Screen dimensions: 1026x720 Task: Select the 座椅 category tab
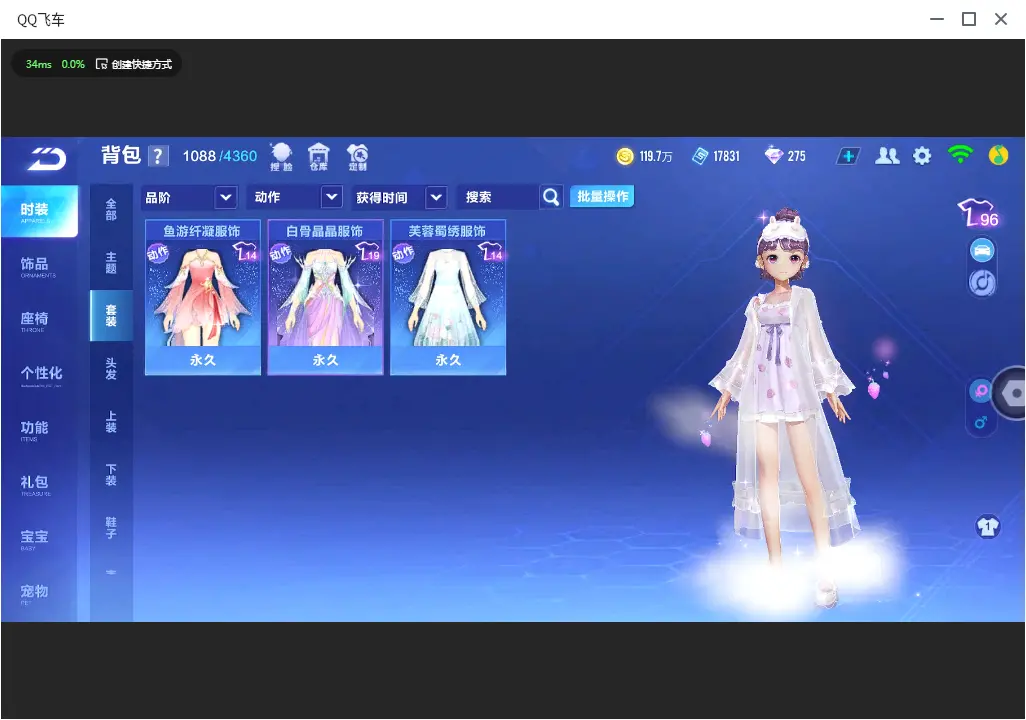tap(39, 321)
